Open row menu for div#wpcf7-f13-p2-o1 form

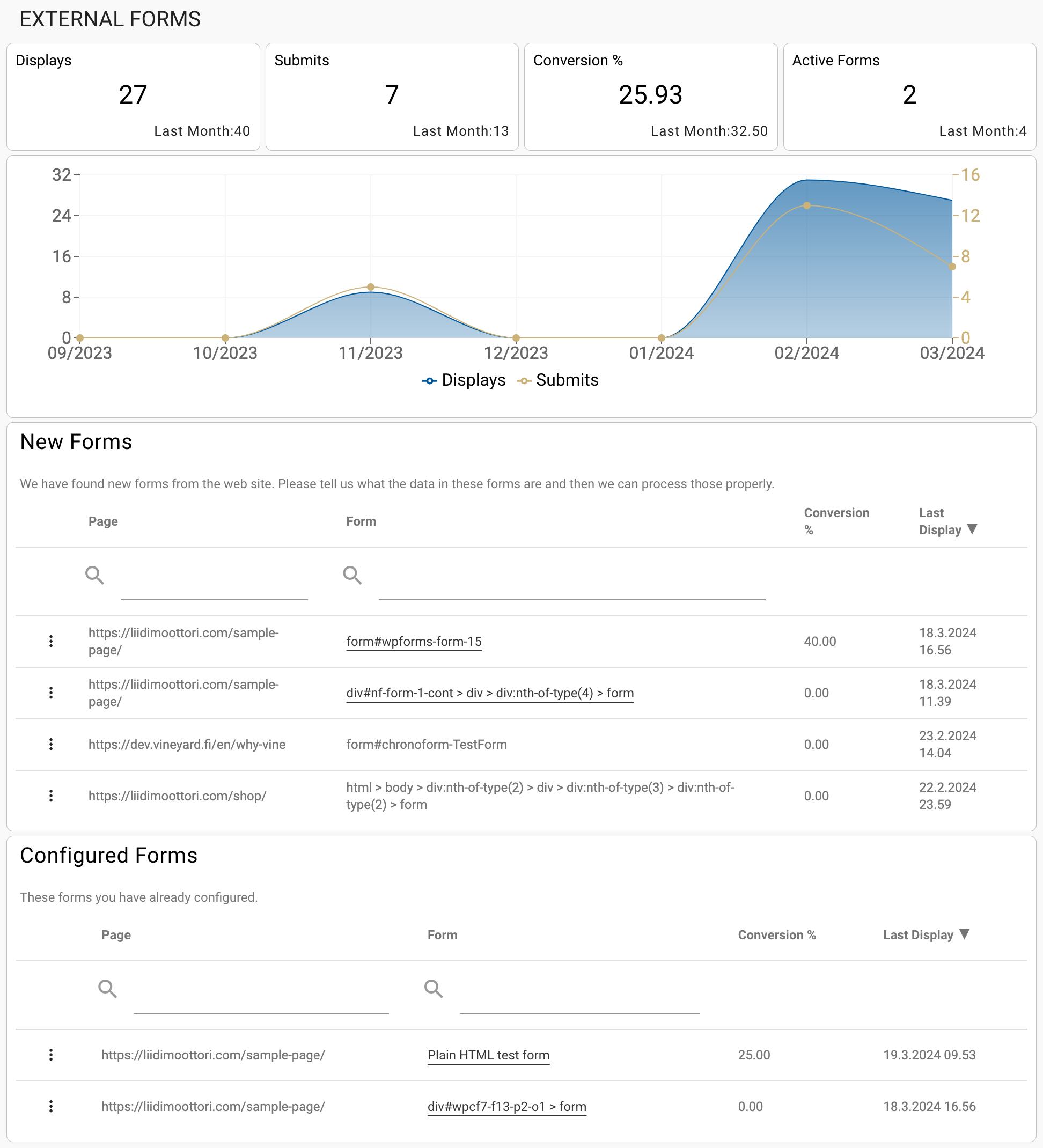tap(50, 1106)
